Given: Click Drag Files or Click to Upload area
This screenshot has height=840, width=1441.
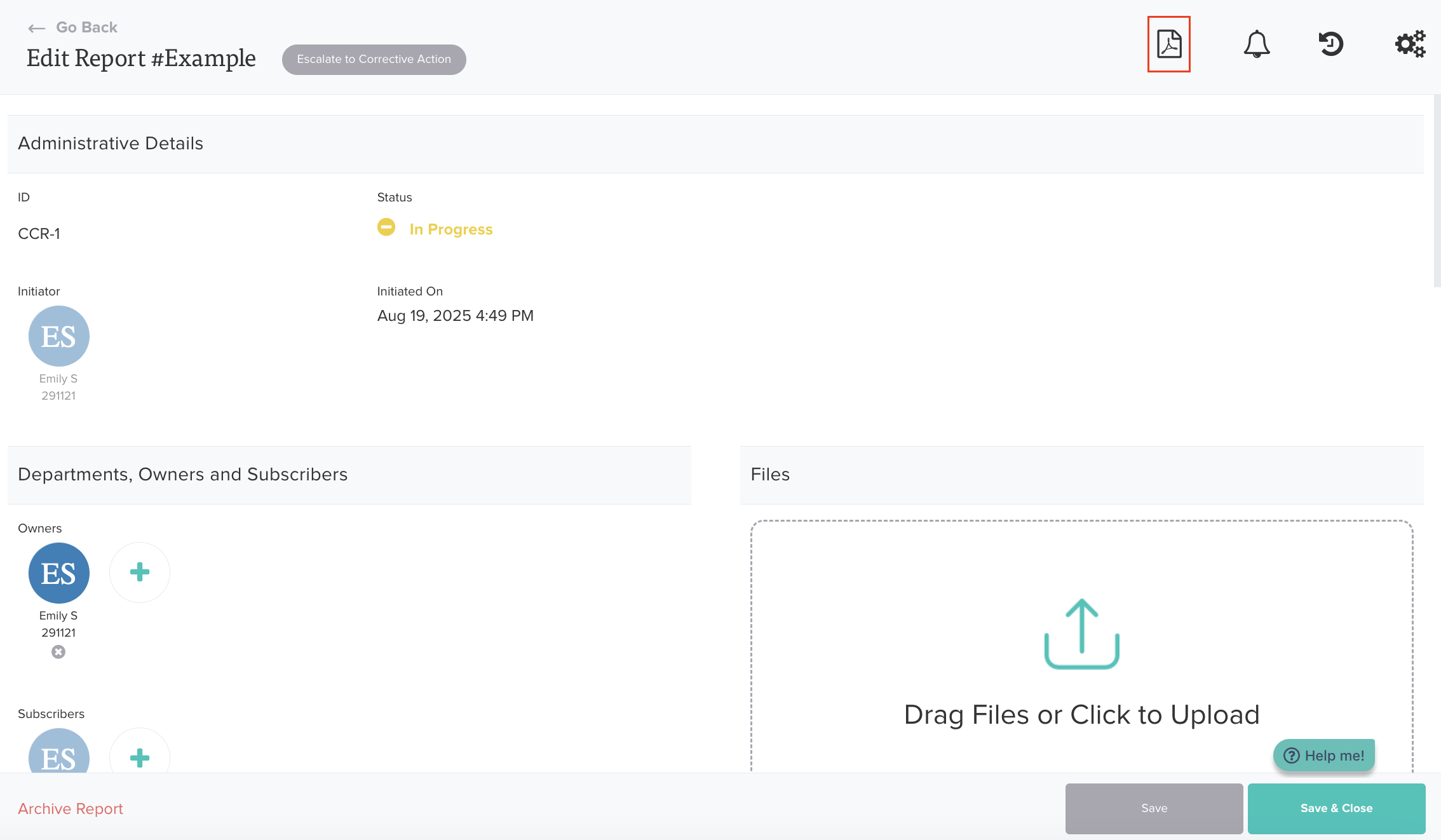Looking at the screenshot, I should point(1081,714).
